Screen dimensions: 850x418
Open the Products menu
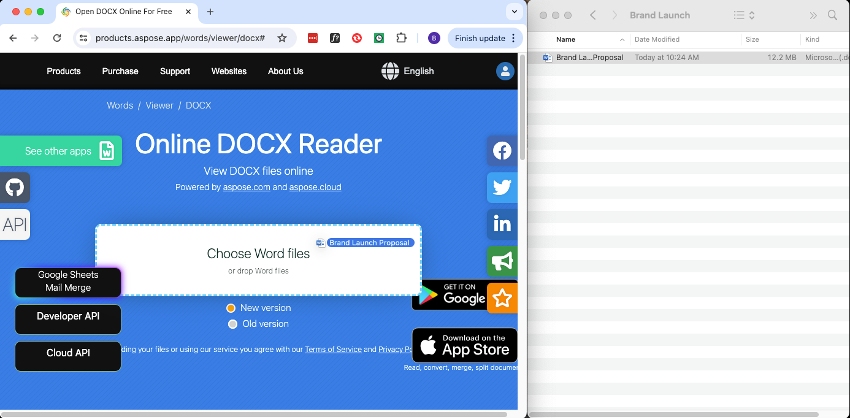tap(63, 71)
